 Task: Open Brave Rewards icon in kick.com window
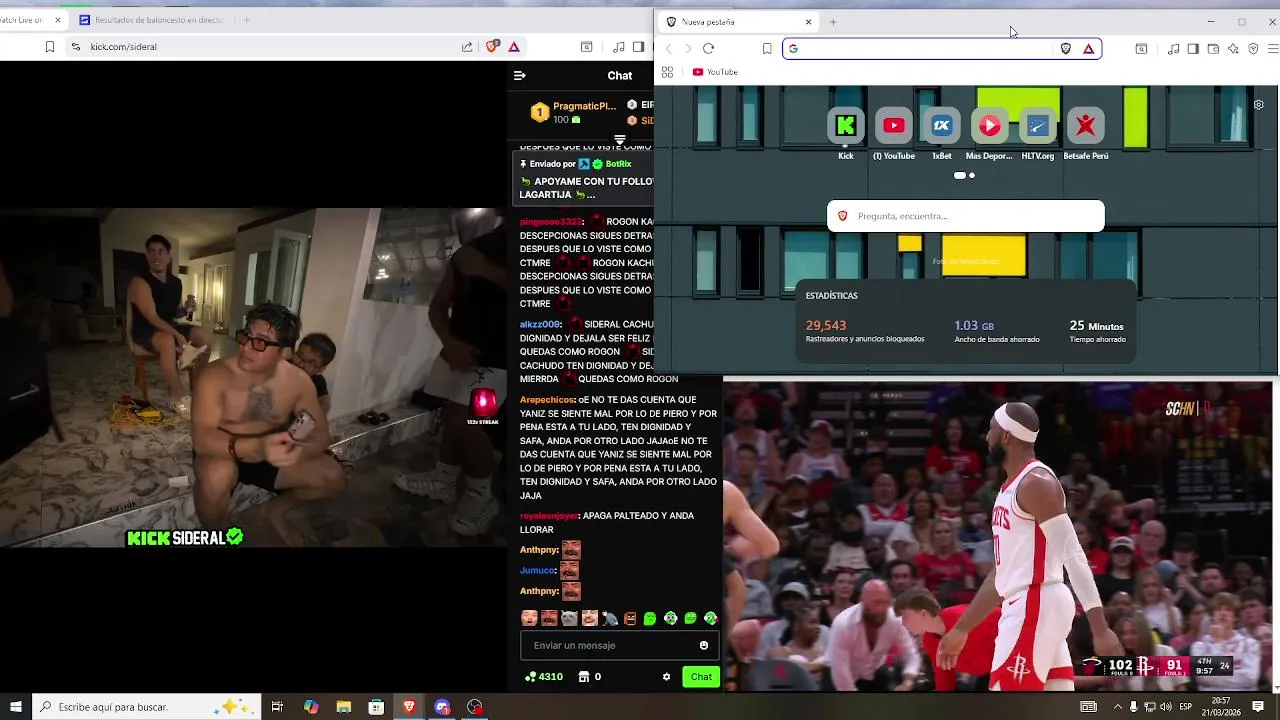tap(514, 46)
